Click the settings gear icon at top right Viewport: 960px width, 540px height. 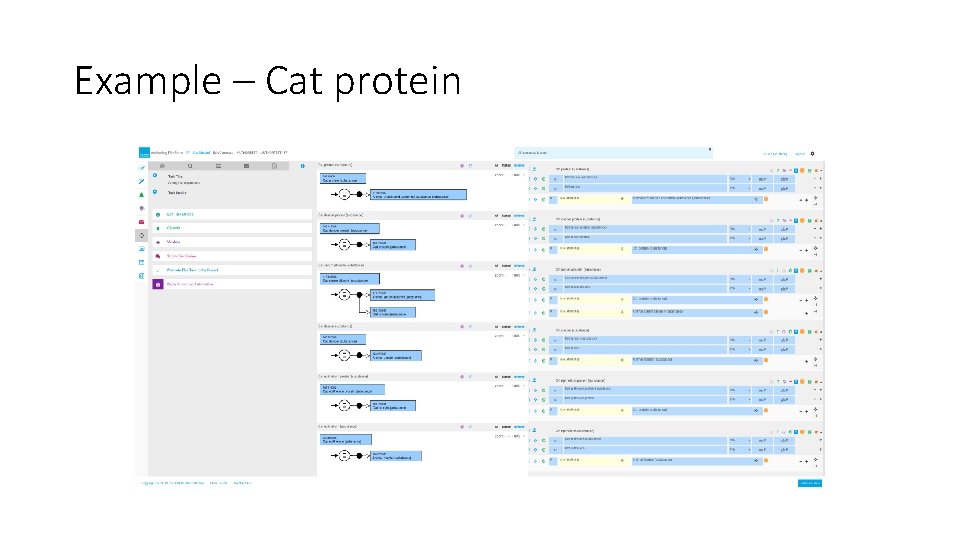point(813,153)
